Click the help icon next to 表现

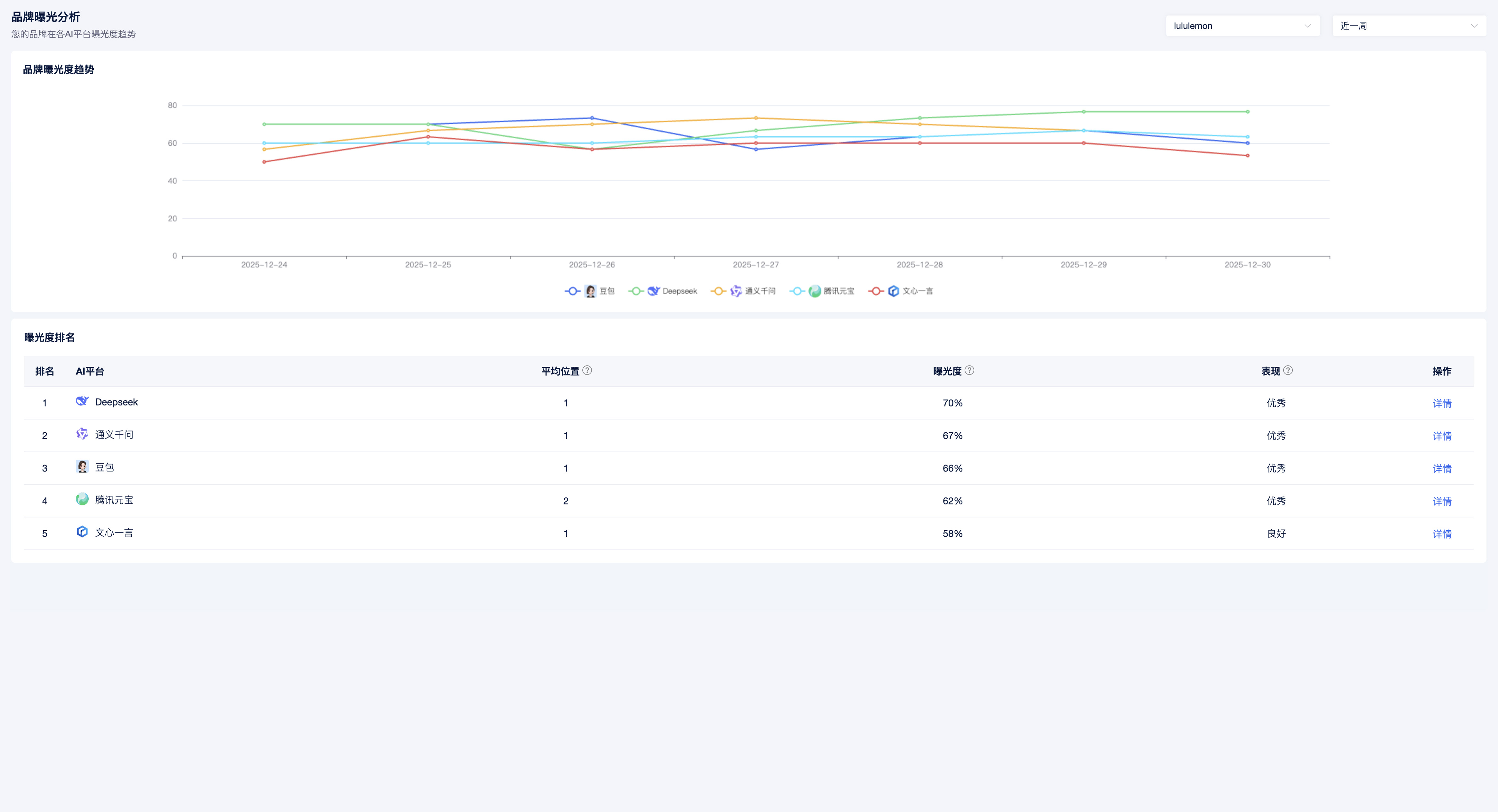click(x=1288, y=370)
